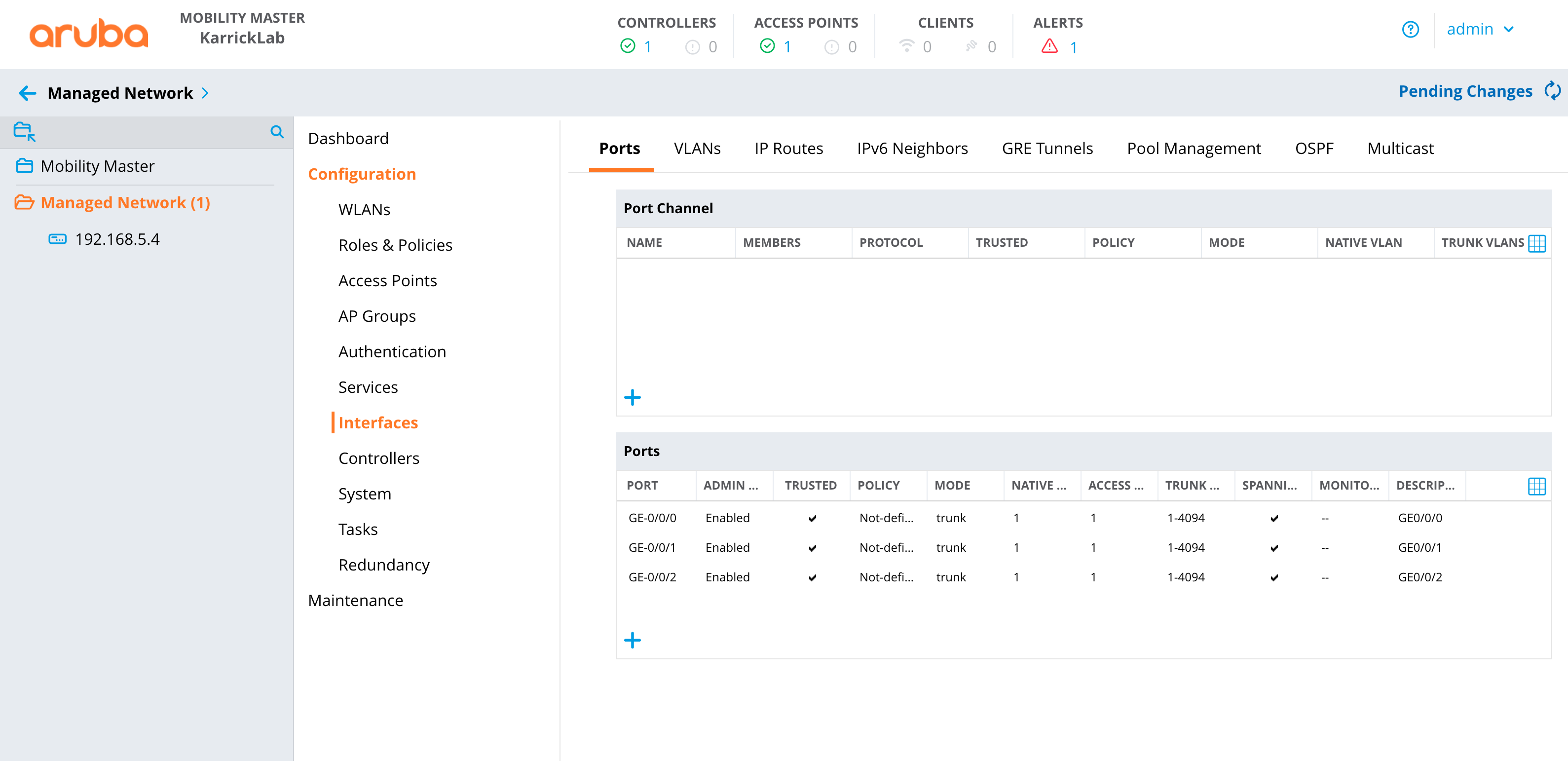
Task: Collapse the Managed Network (1) tree folder
Action: pos(24,202)
